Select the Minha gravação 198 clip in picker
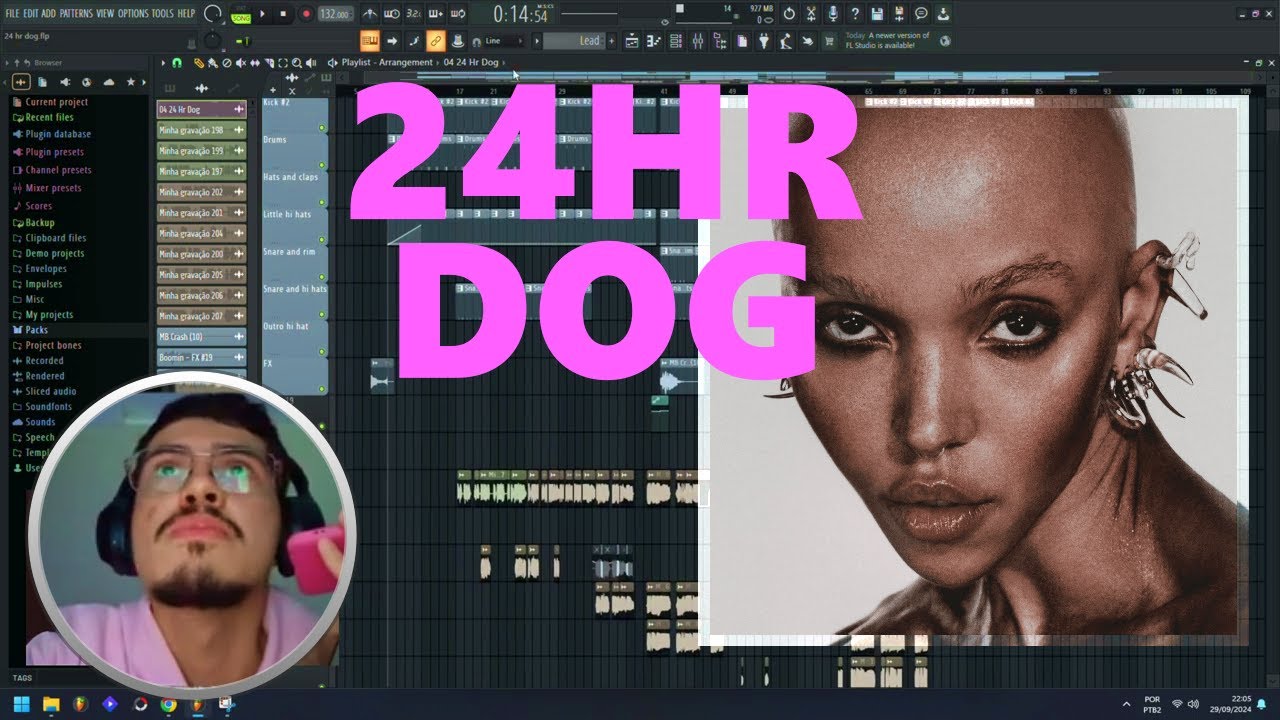Image resolution: width=1280 pixels, height=720 pixels. 201,130
